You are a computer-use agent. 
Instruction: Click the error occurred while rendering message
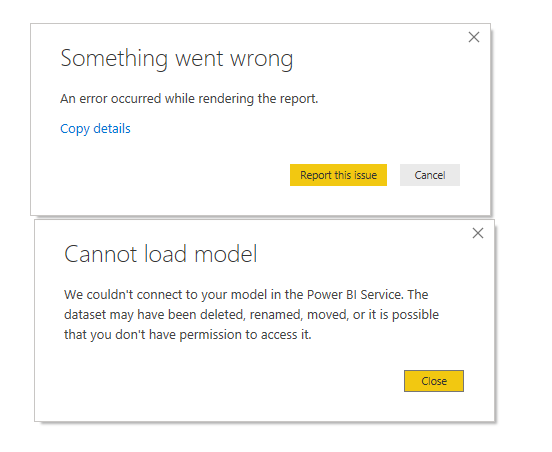[x=189, y=99]
